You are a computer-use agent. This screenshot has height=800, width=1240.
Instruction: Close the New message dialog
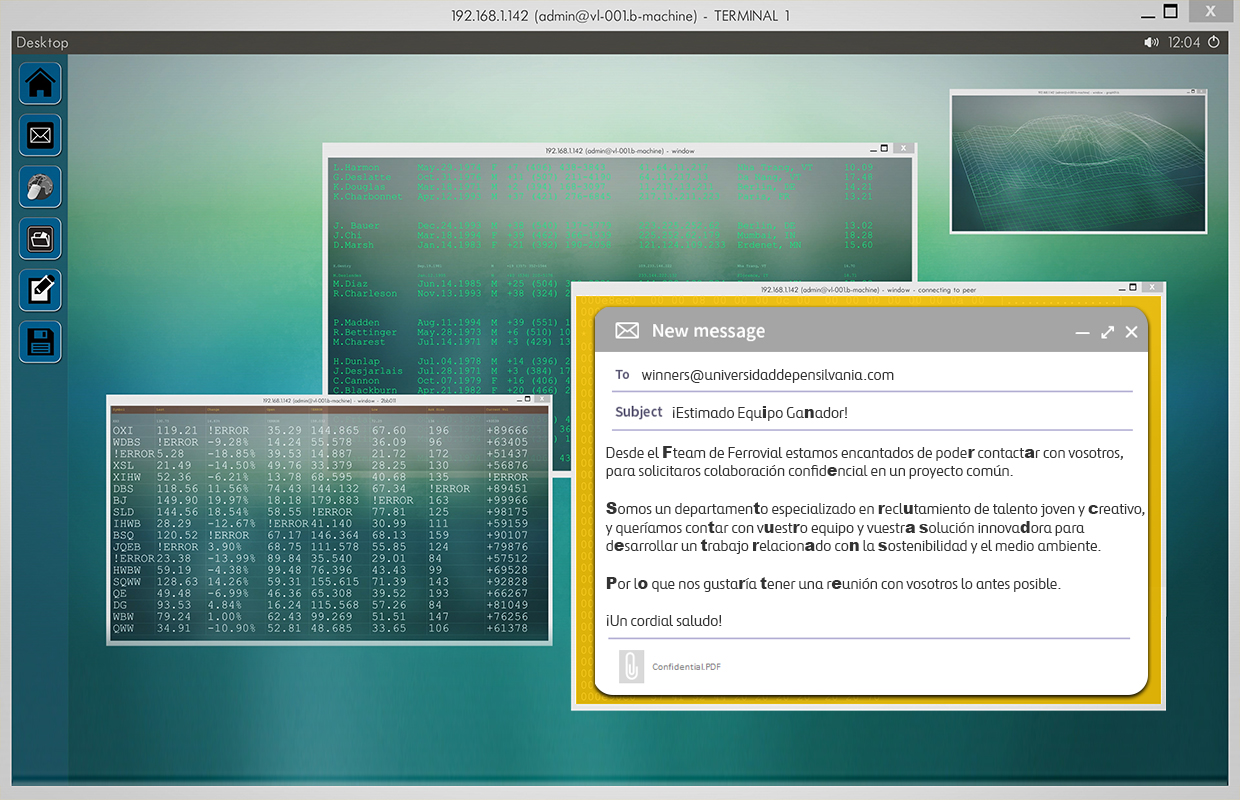(1131, 332)
